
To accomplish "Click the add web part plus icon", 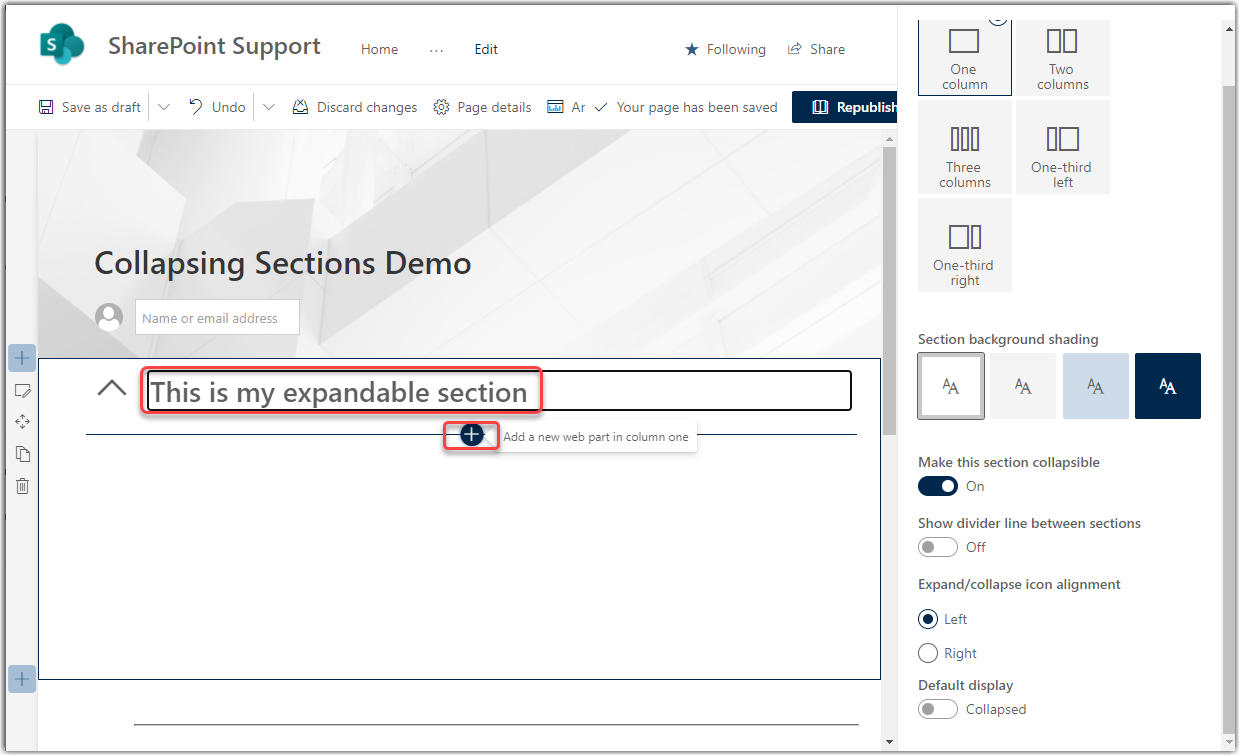I will click(x=471, y=435).
